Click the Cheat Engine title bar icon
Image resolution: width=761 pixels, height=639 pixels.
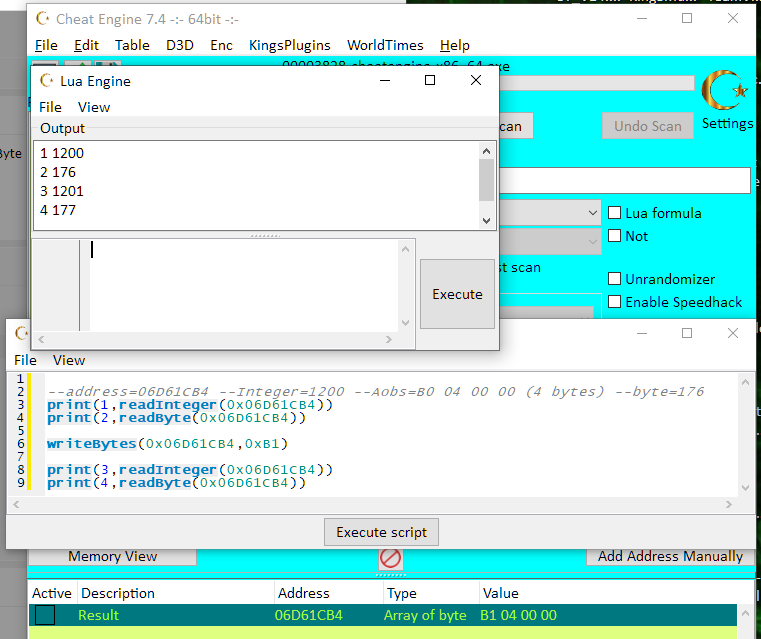[42, 18]
